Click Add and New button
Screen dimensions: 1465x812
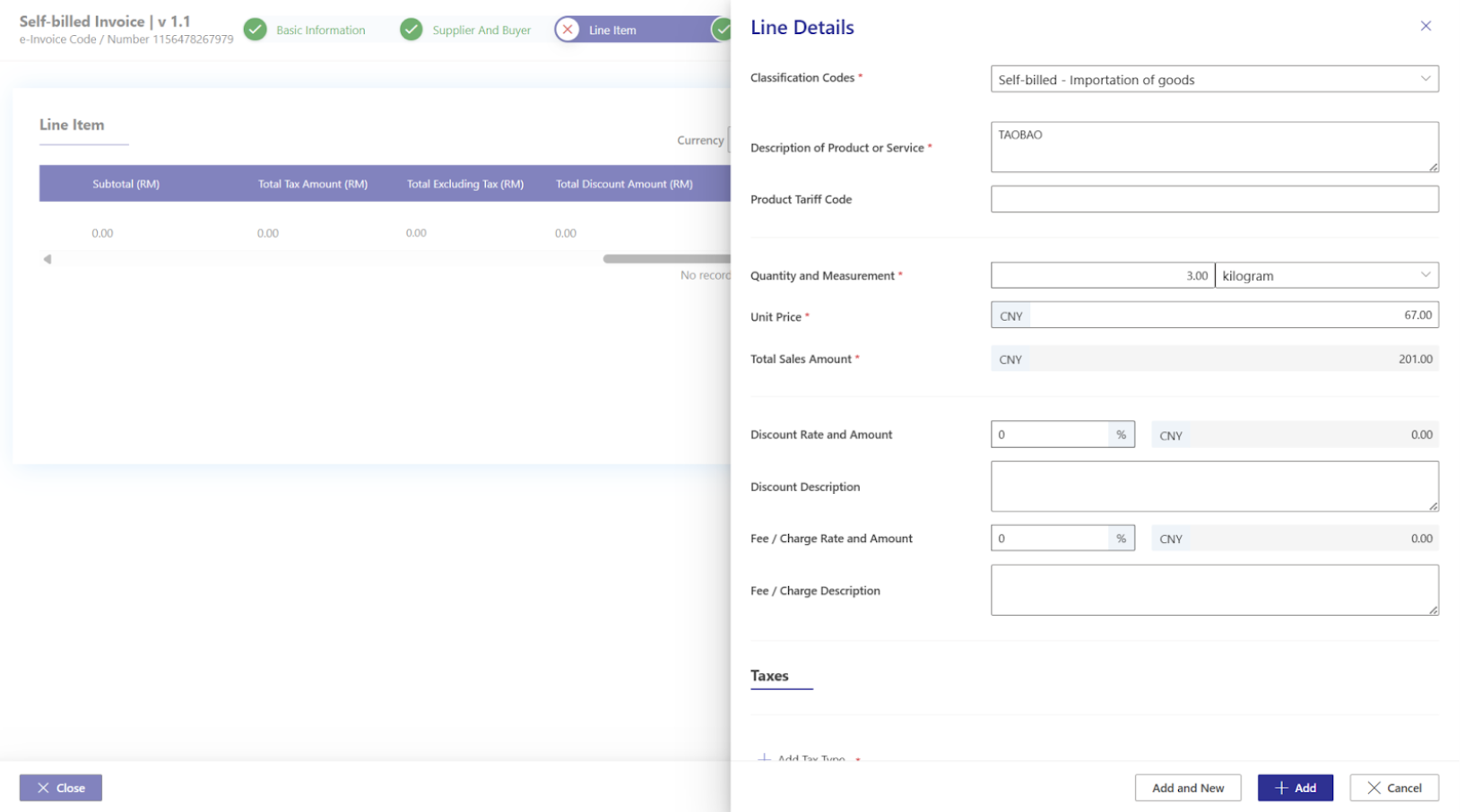(1187, 788)
